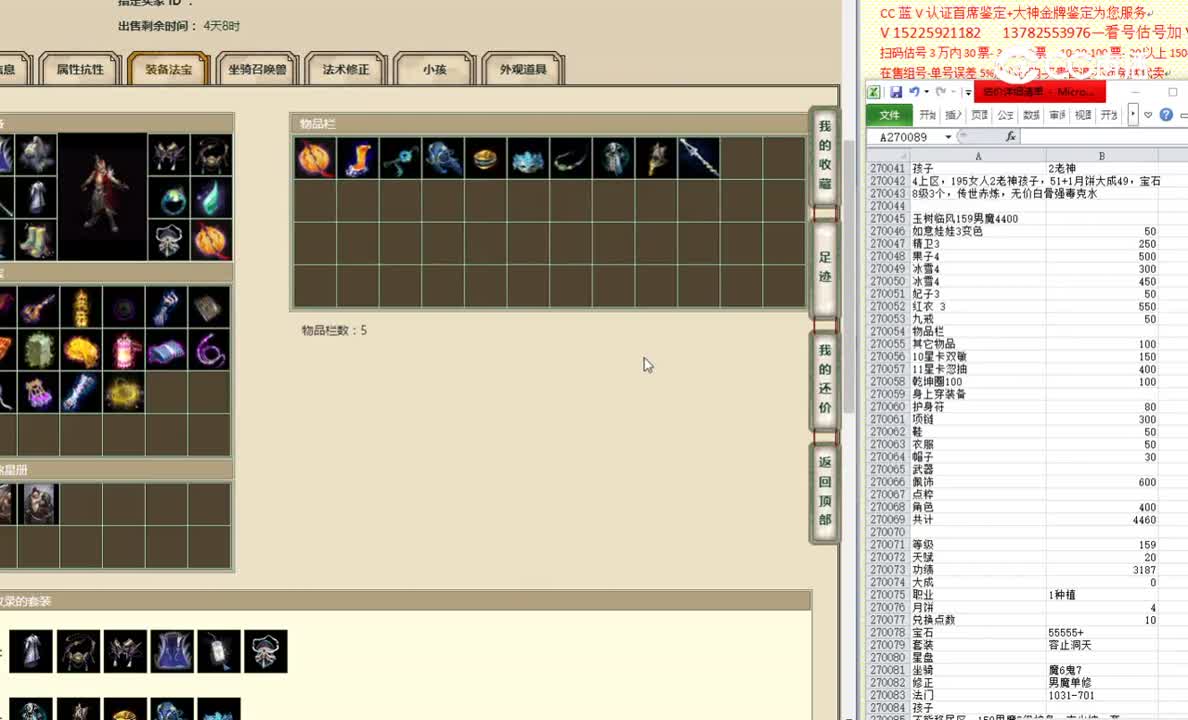Select the blue boot in item bar

(358, 158)
